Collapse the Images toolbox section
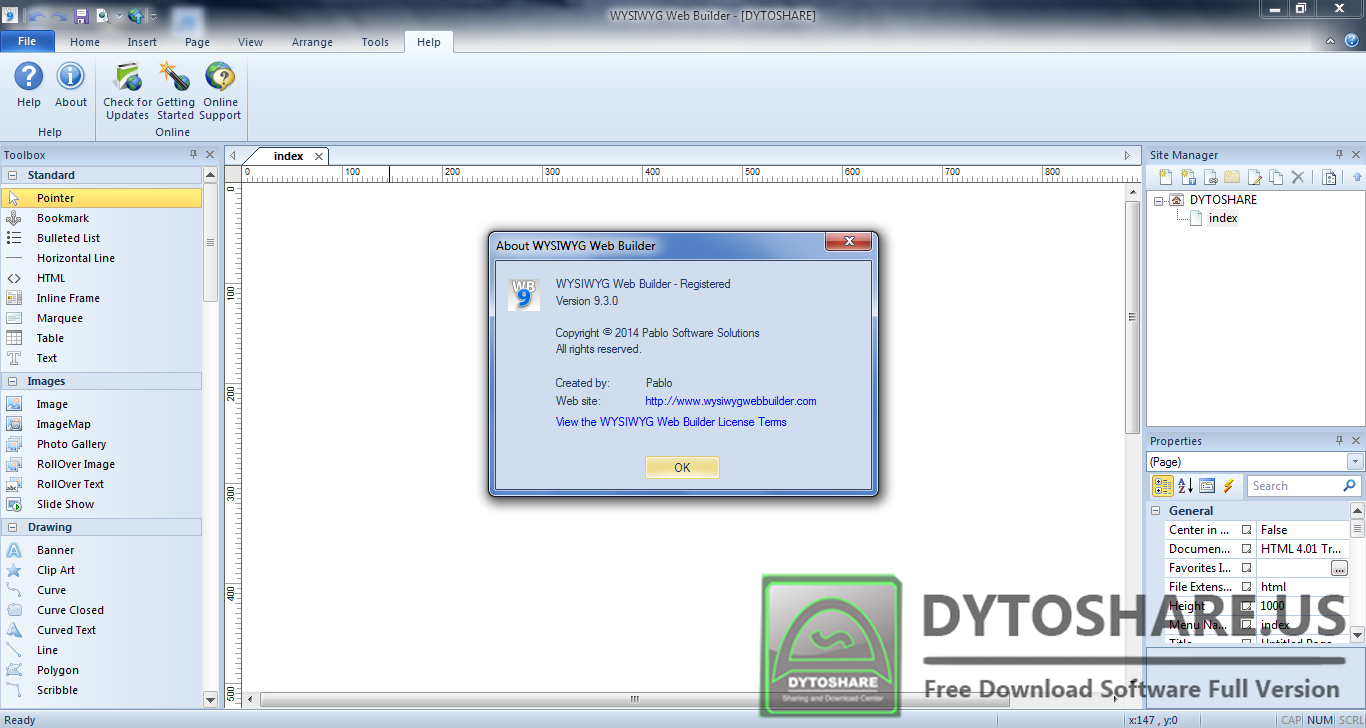Screen dimensions: 1366x728 pyautogui.click(x=12, y=381)
